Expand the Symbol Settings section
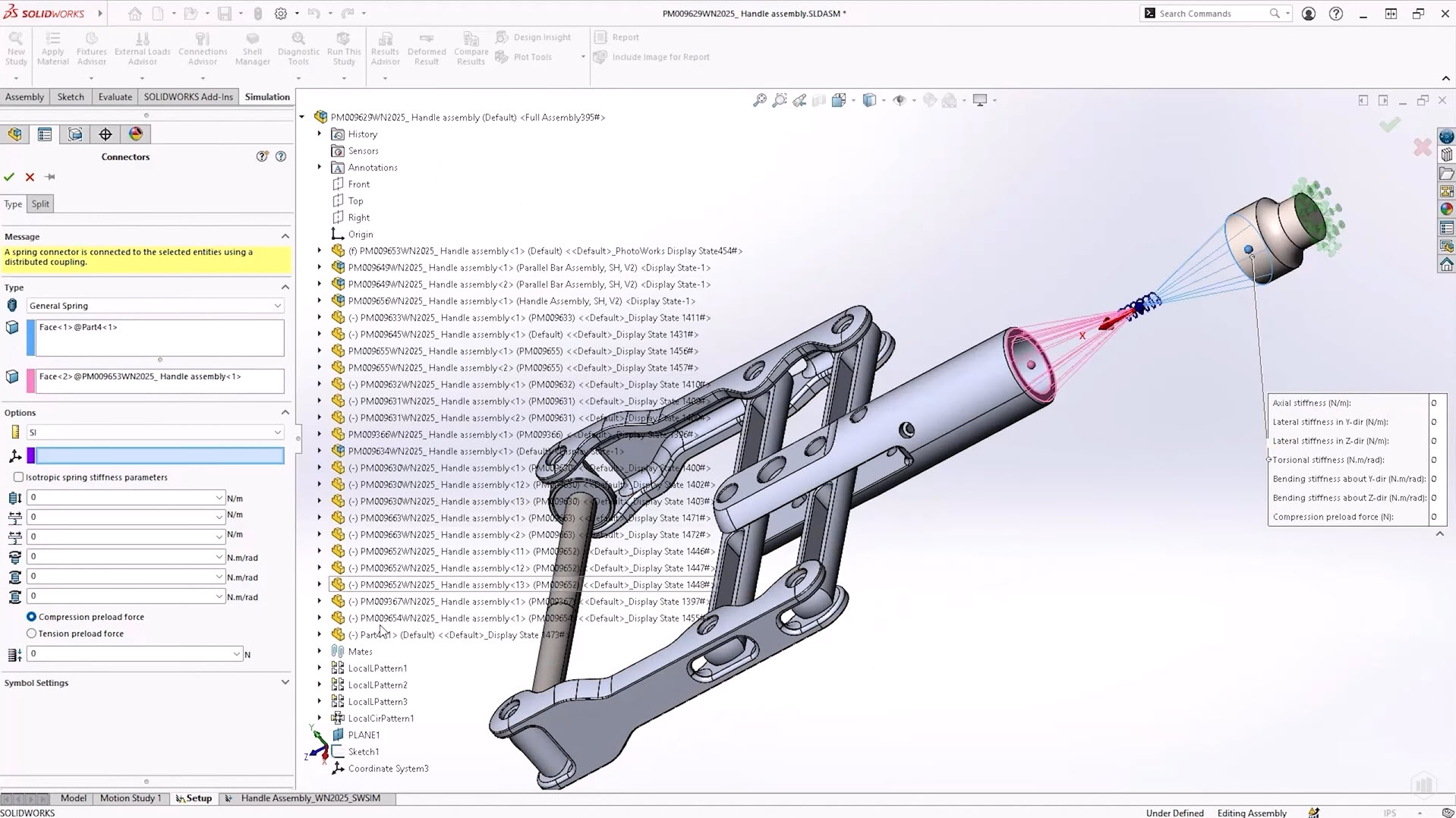Image resolution: width=1456 pixels, height=818 pixels. click(285, 683)
